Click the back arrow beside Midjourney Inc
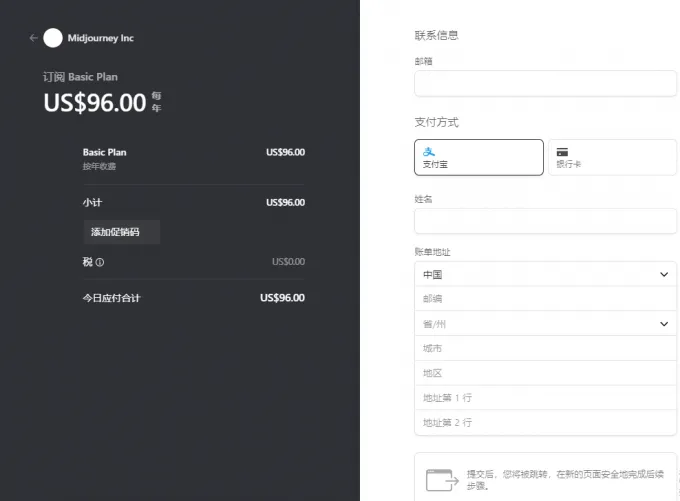This screenshot has height=501, width=680. pos(33,38)
